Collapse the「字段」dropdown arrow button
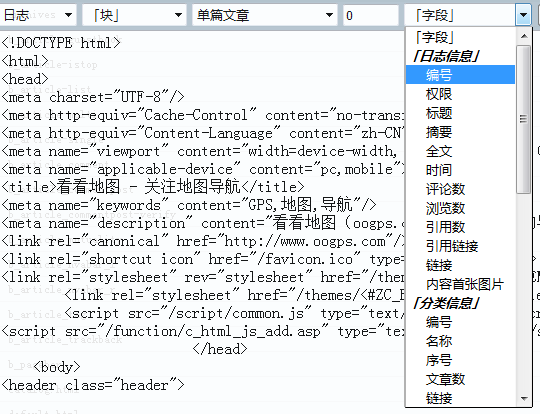Screen dimensions: 540x414 pos(523,15)
